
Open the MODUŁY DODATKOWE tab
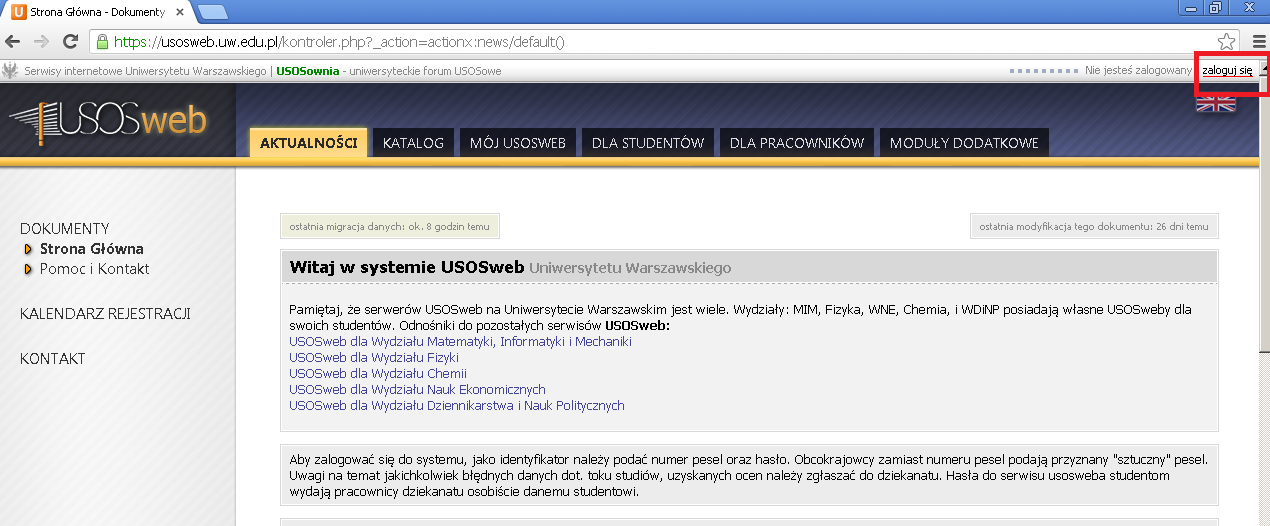pos(964,143)
